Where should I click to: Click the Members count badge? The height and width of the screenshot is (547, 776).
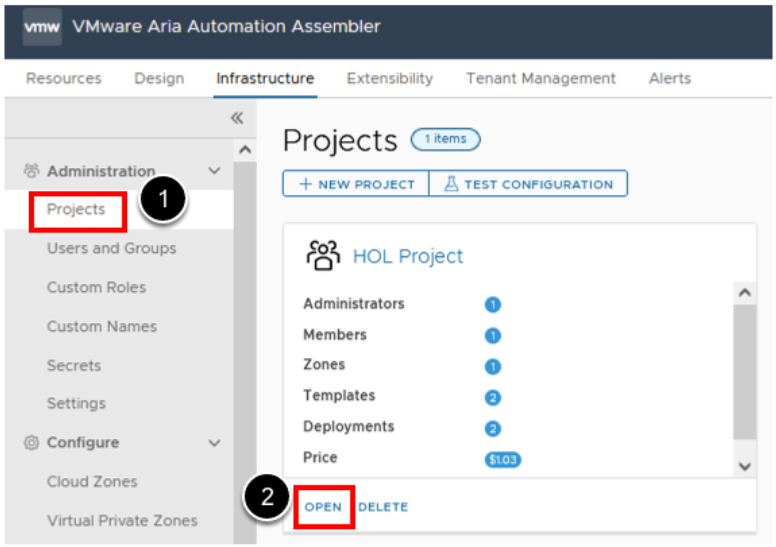tap(492, 336)
